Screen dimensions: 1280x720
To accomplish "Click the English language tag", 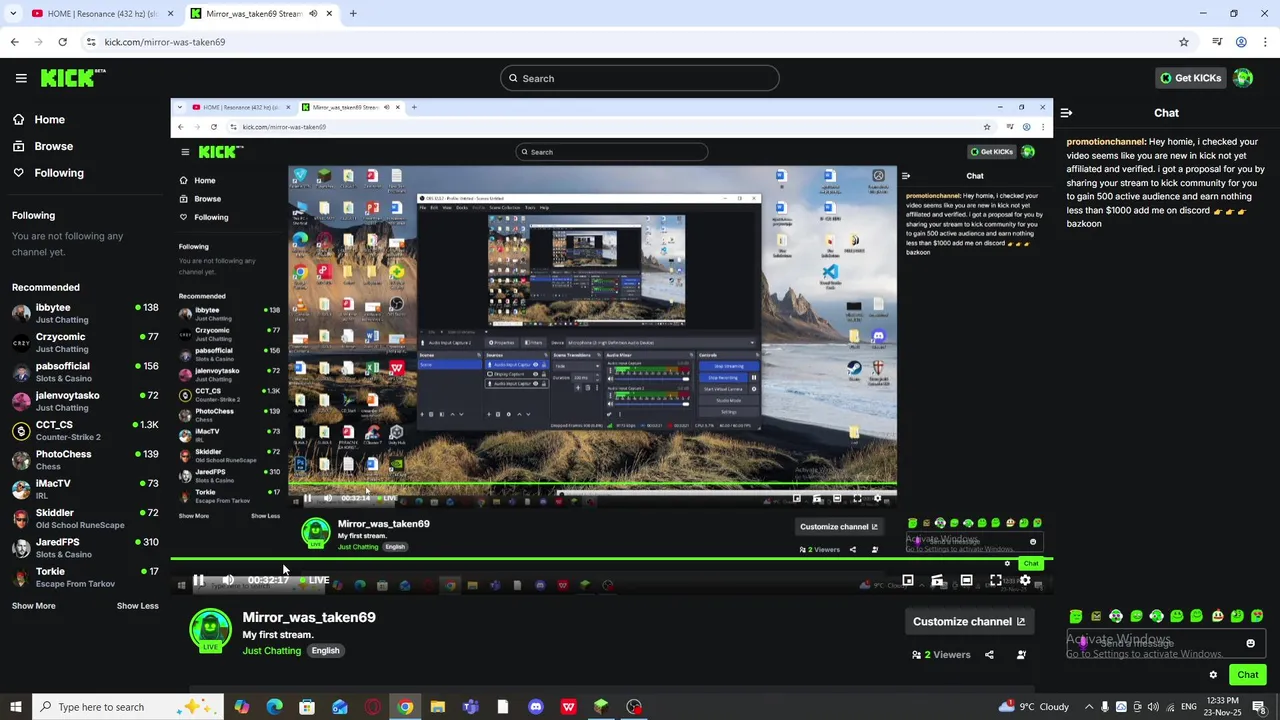I will click(x=325, y=650).
